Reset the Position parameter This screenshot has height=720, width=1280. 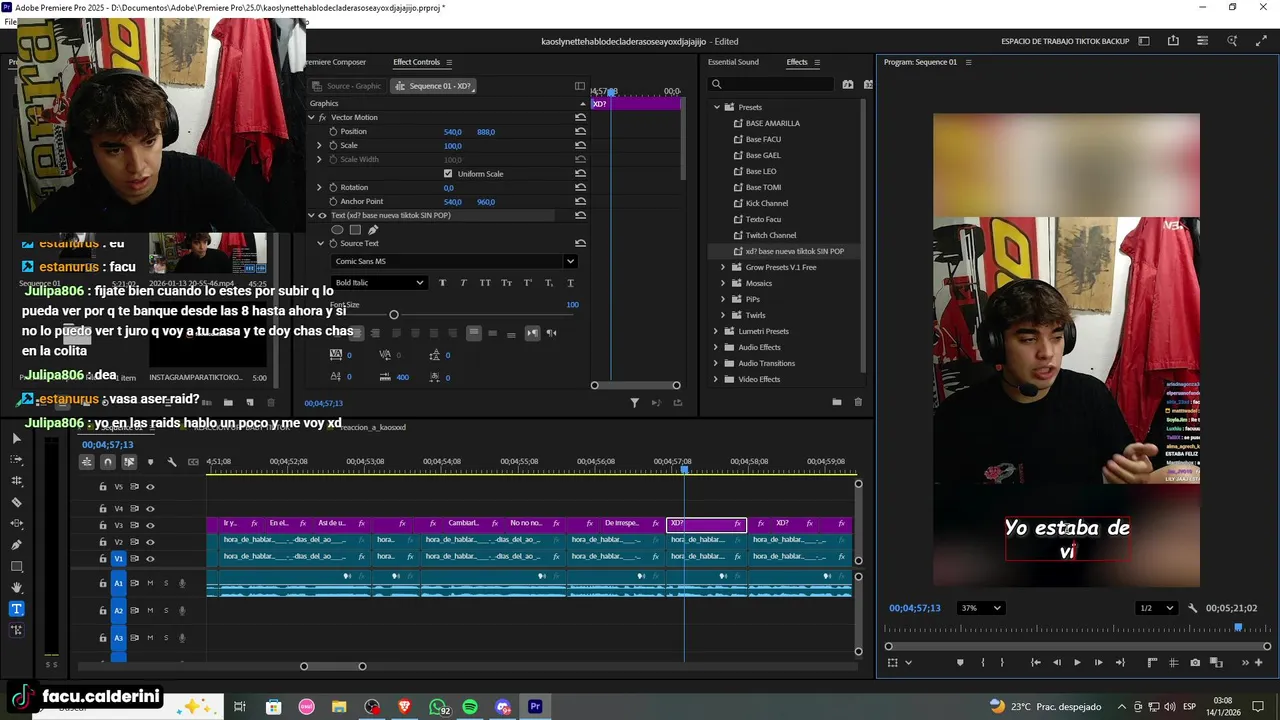[580, 131]
